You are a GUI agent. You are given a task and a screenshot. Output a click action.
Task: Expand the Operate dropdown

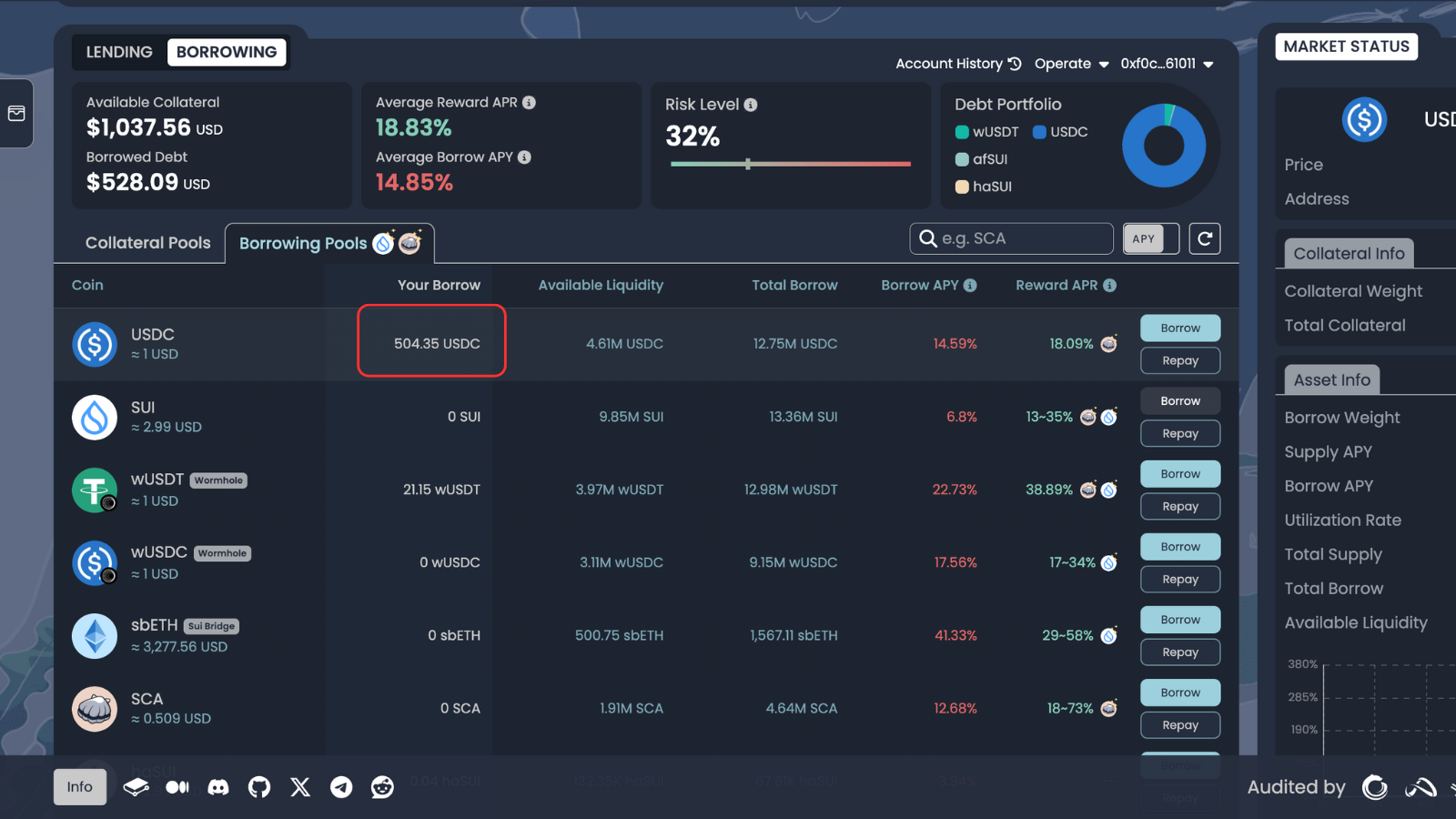[x=1072, y=64]
